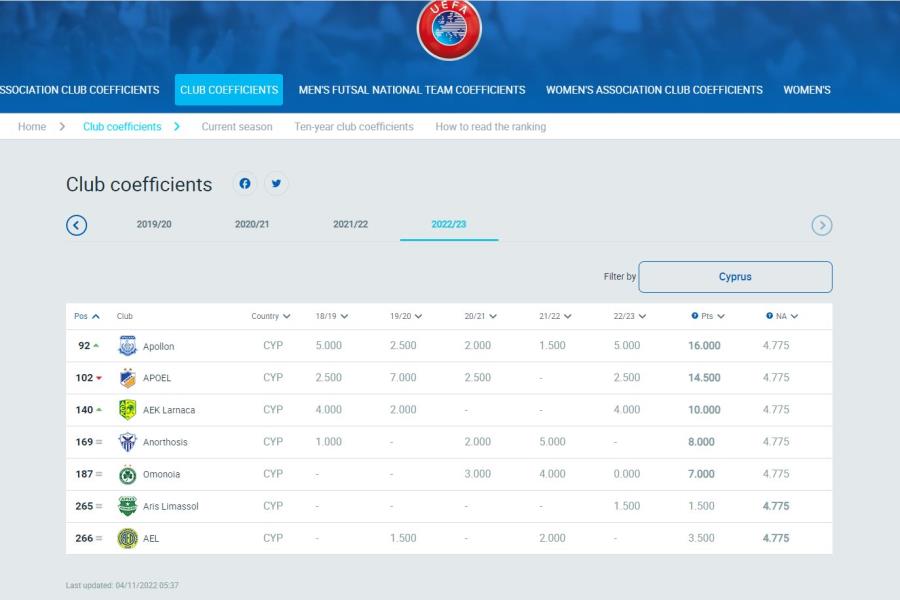Viewport: 900px width, 600px height.
Task: Click the Last updated timestamp text
Action: 122,586
